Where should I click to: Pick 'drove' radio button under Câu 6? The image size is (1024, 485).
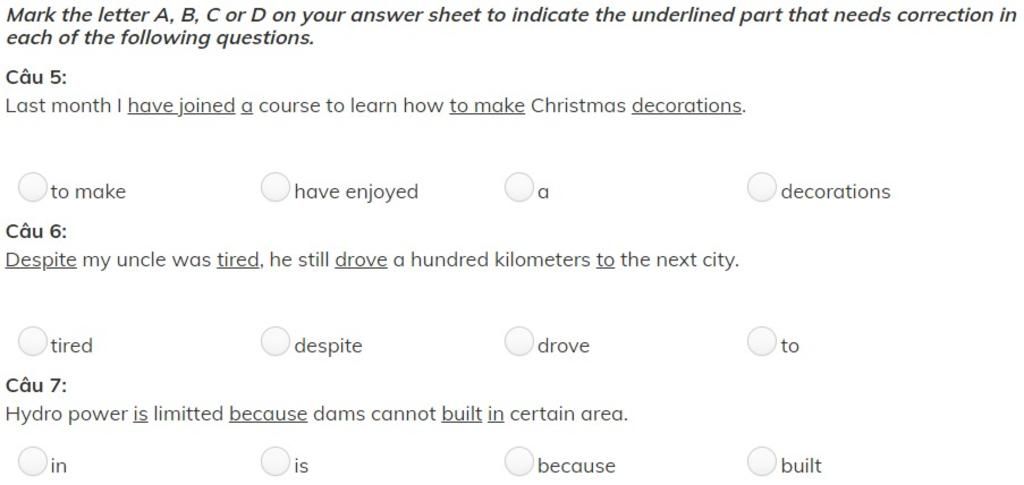(x=519, y=341)
